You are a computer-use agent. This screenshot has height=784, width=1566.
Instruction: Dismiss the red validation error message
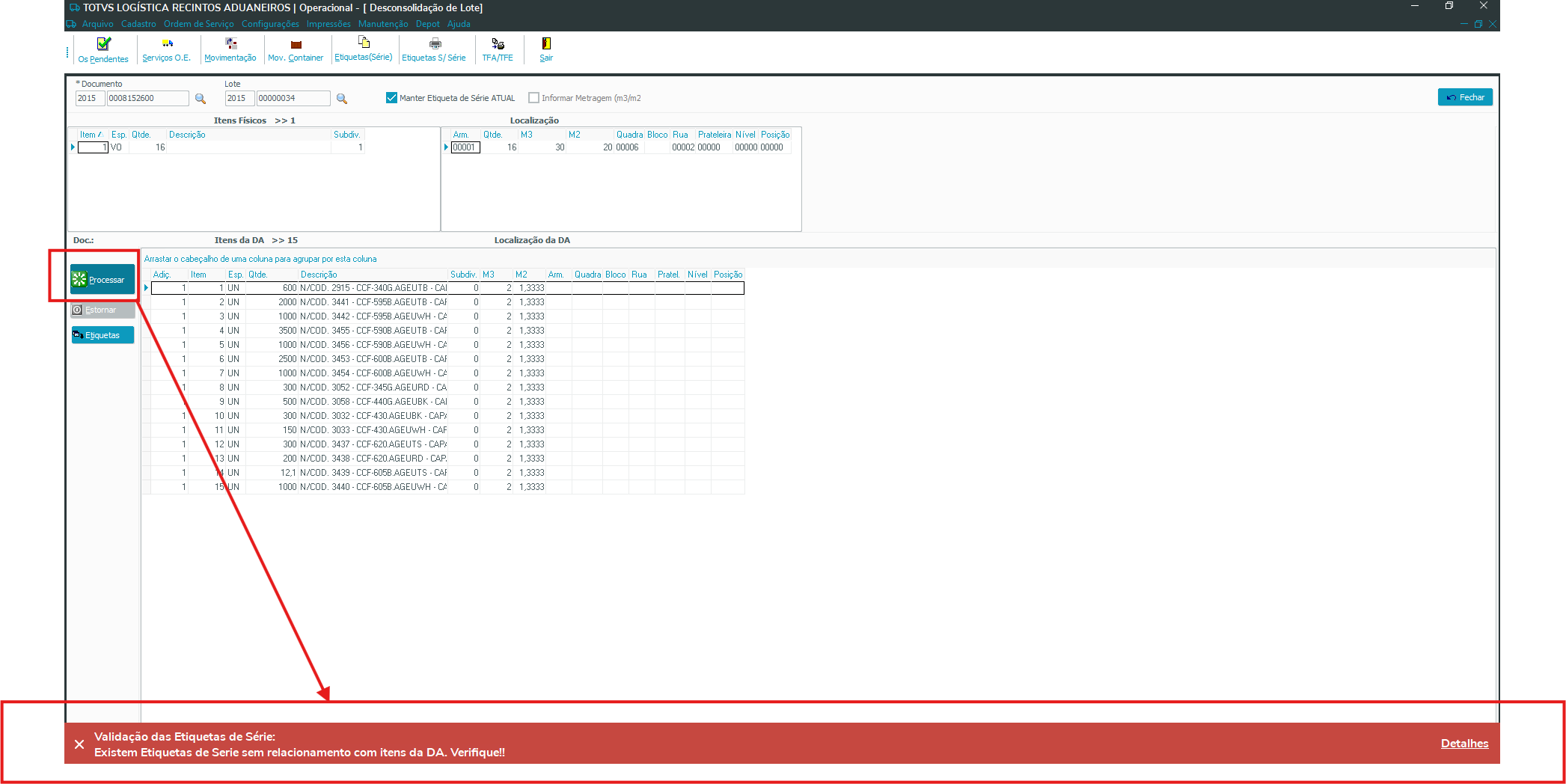click(x=79, y=744)
